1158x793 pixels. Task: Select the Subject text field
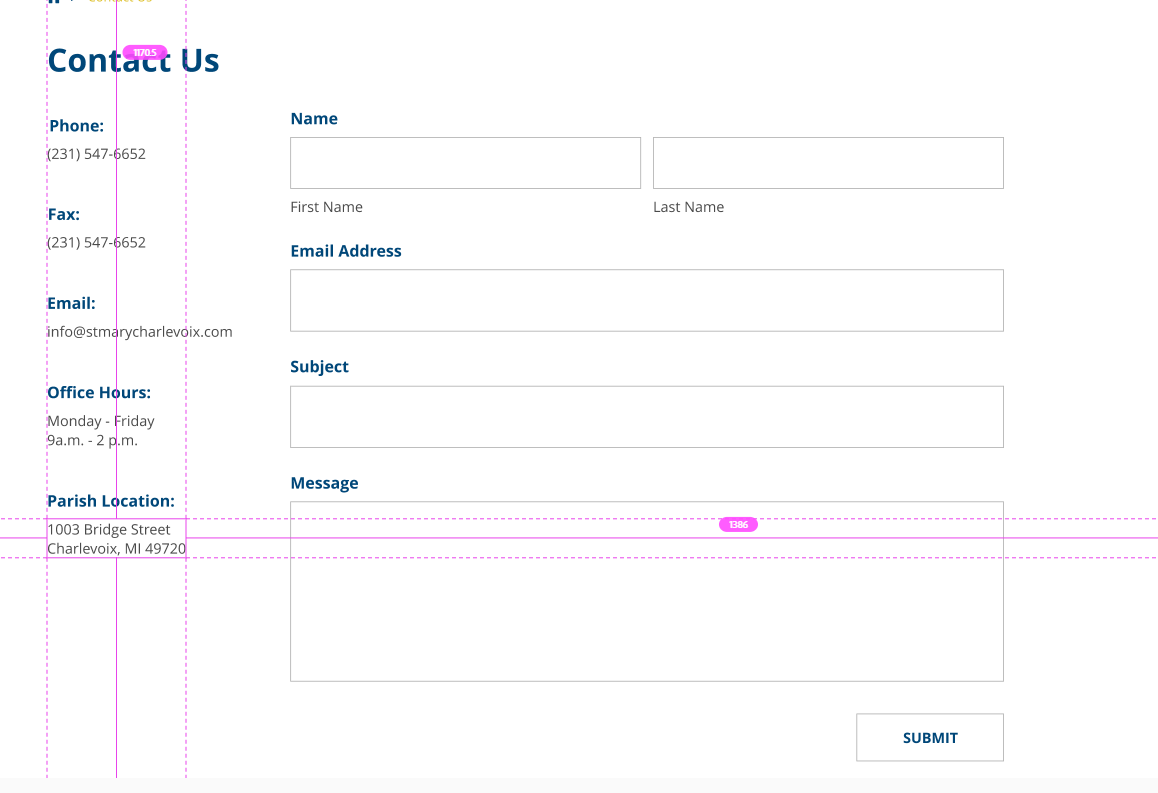tap(646, 417)
